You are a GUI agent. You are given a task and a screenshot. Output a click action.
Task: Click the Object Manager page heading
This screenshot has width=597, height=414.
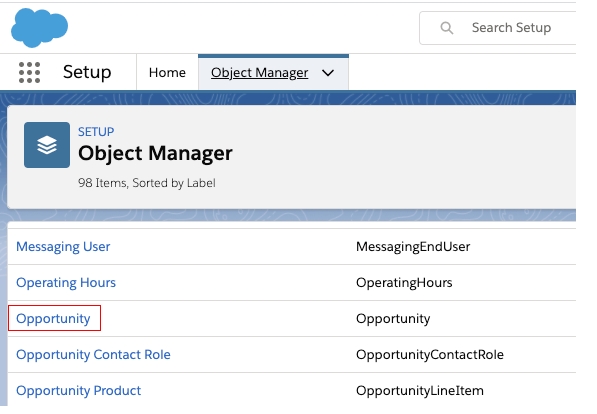[155, 153]
